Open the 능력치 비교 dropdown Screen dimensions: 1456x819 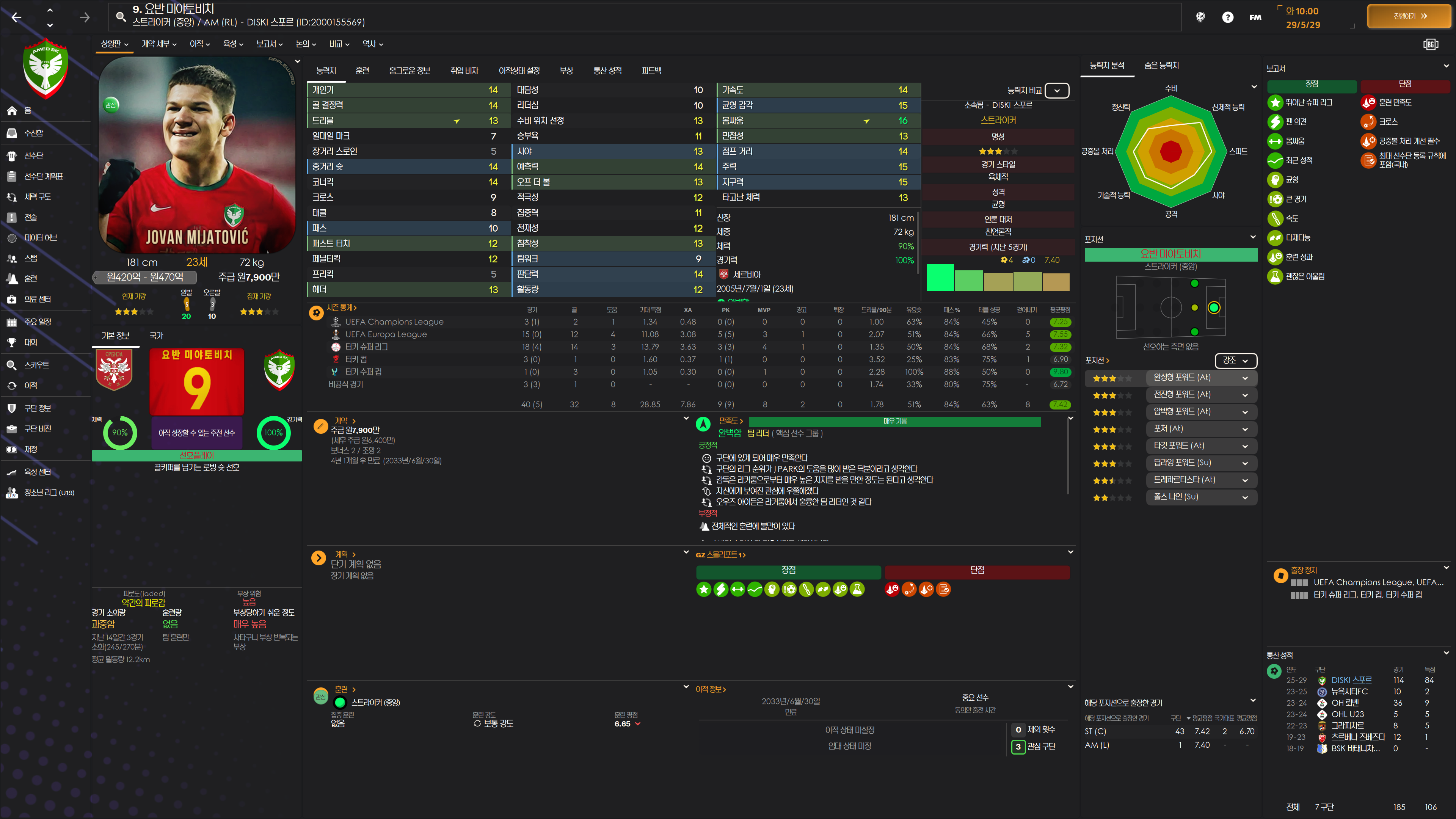coord(1056,91)
